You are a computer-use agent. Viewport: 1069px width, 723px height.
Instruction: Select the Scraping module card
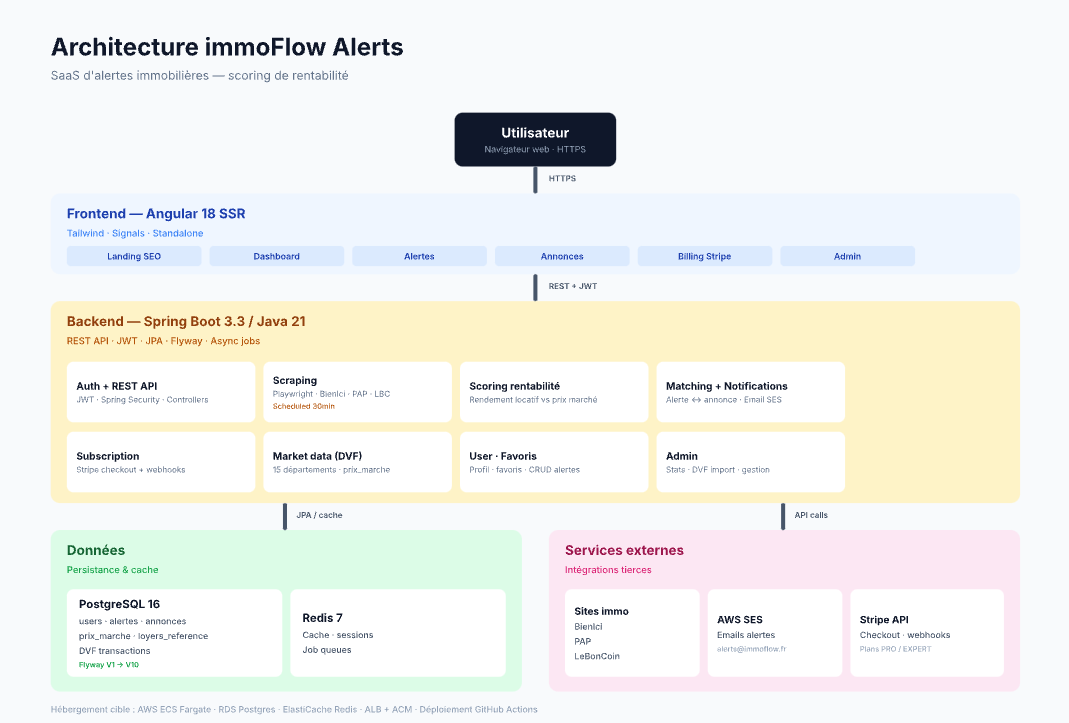pos(357,392)
